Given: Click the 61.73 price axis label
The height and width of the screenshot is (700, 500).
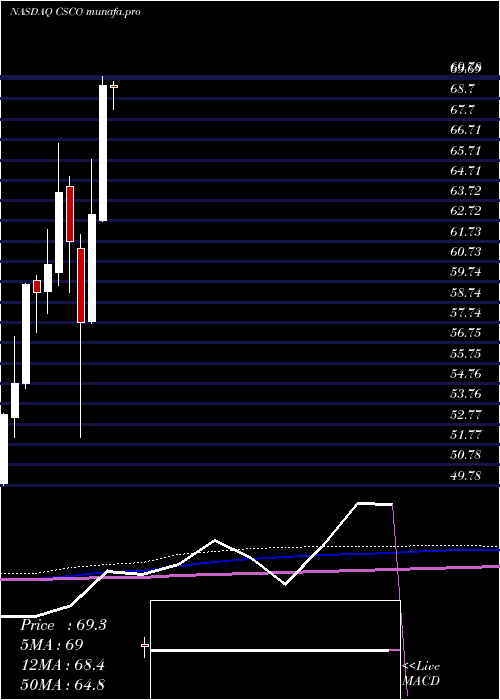Looking at the screenshot, I should [x=466, y=231].
